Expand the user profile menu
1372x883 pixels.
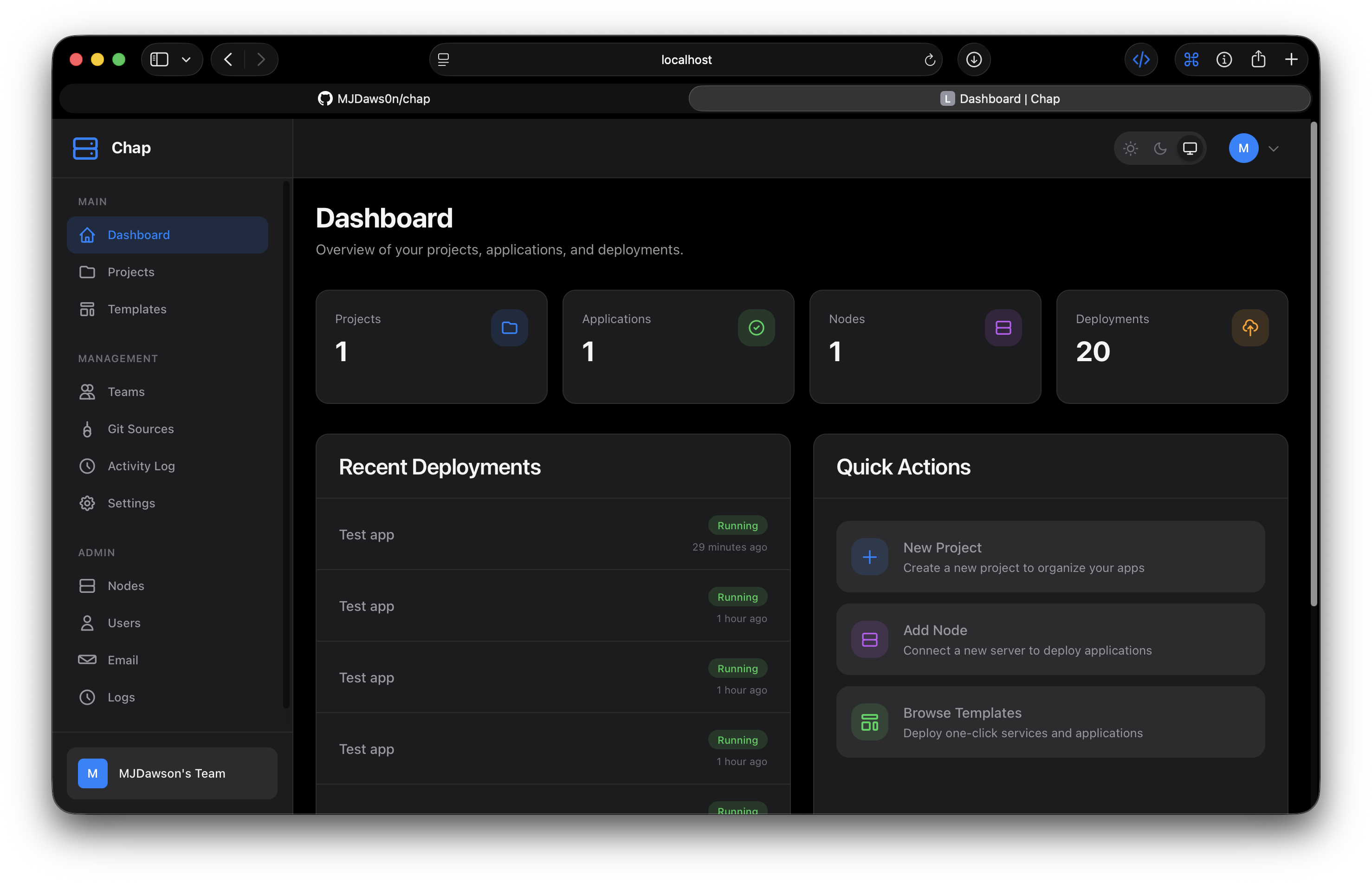(x=1274, y=148)
